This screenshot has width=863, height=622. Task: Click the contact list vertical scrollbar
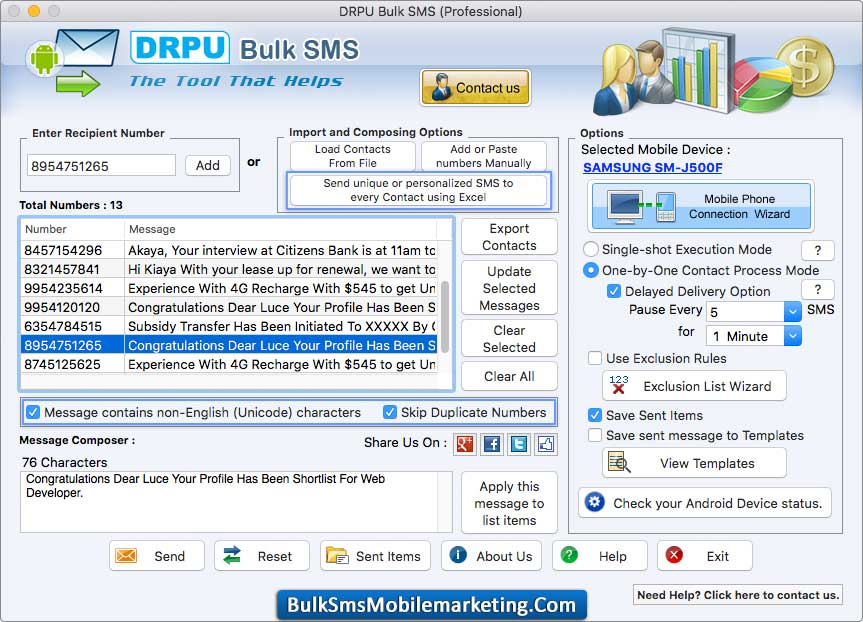click(x=445, y=317)
